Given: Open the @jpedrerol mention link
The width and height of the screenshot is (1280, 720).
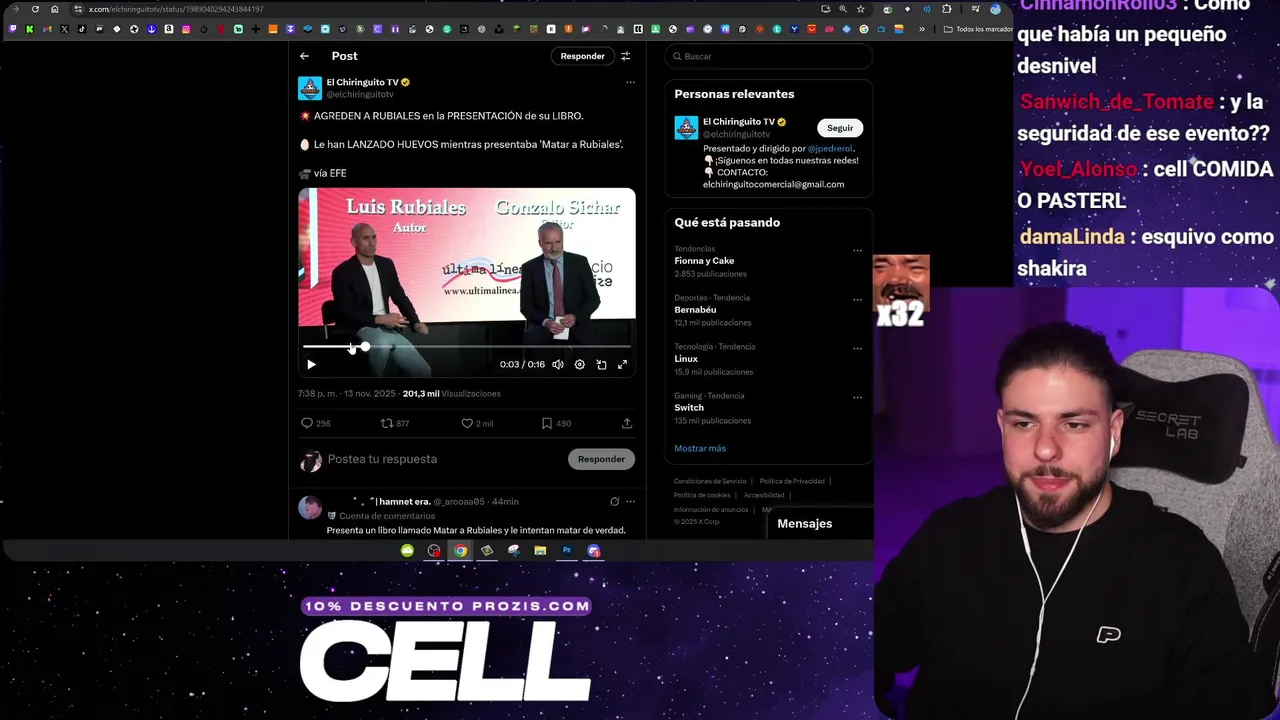Looking at the screenshot, I should tap(830, 148).
